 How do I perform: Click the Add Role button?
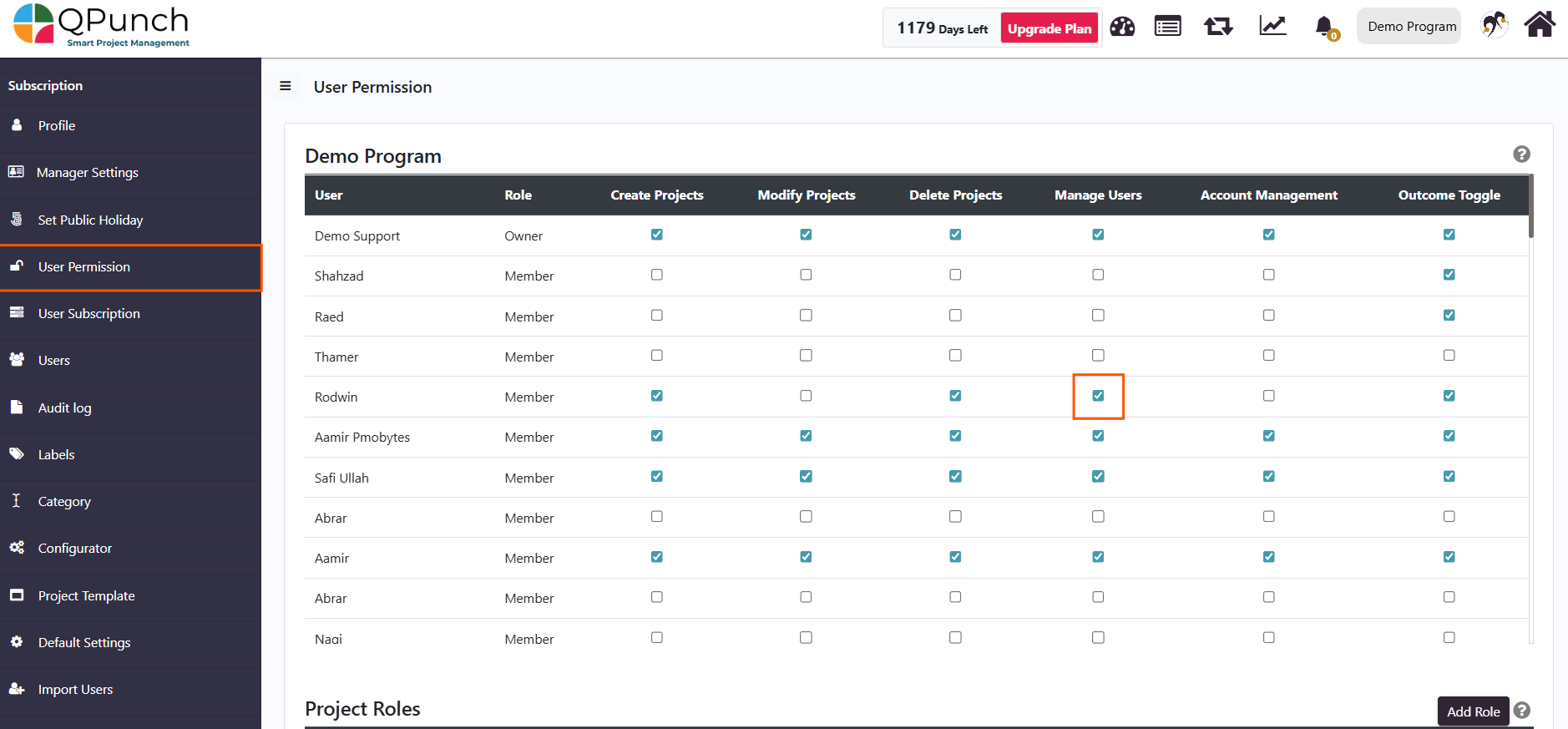click(1473, 711)
